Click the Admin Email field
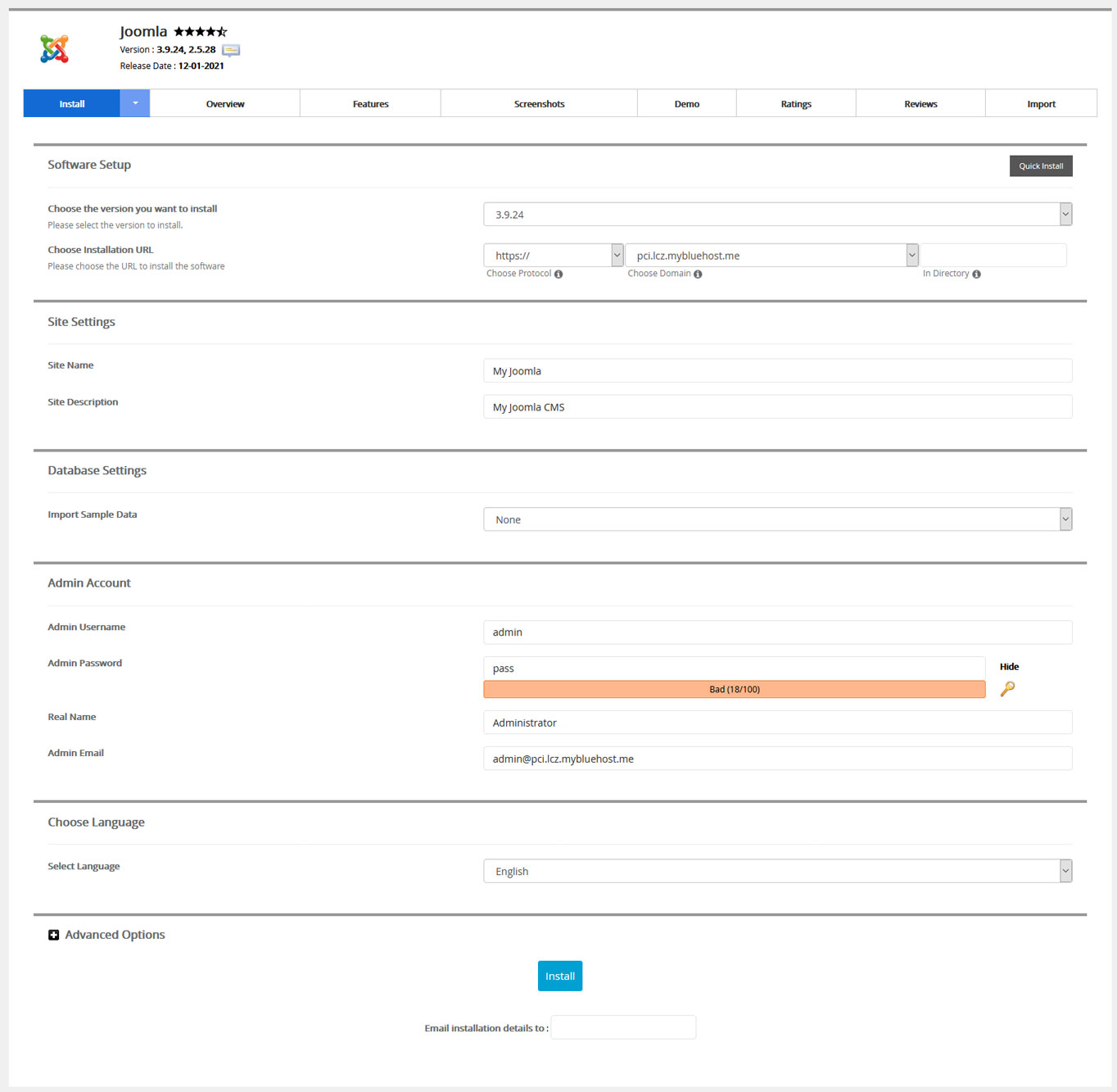This screenshot has width=1117, height=1092. [777, 759]
